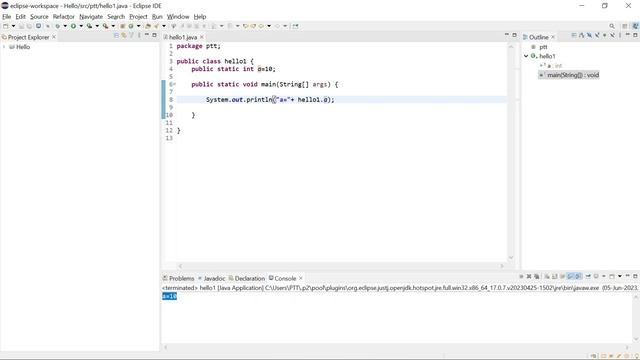The width and height of the screenshot is (640, 360).
Task: Close the Console view tab
Action: [301, 278]
